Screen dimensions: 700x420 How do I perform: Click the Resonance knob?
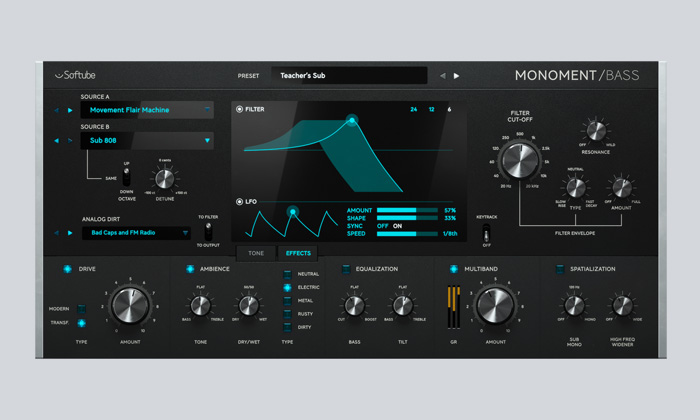(x=596, y=131)
